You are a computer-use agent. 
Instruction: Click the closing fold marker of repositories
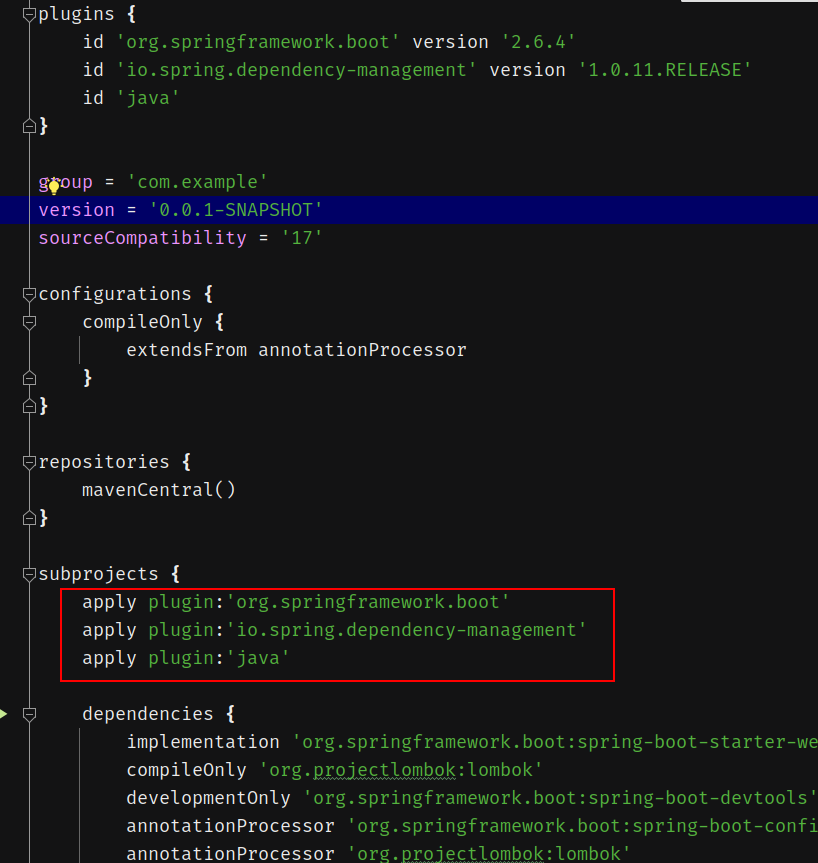click(29, 518)
